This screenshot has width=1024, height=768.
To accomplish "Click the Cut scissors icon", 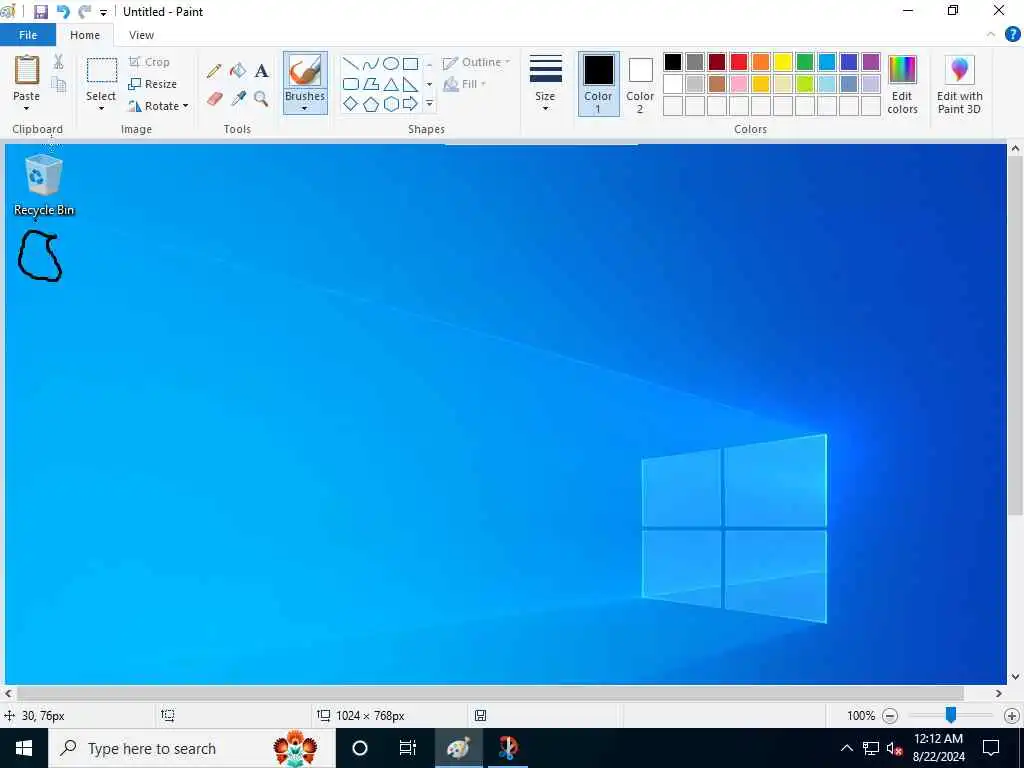I will pos(58,62).
